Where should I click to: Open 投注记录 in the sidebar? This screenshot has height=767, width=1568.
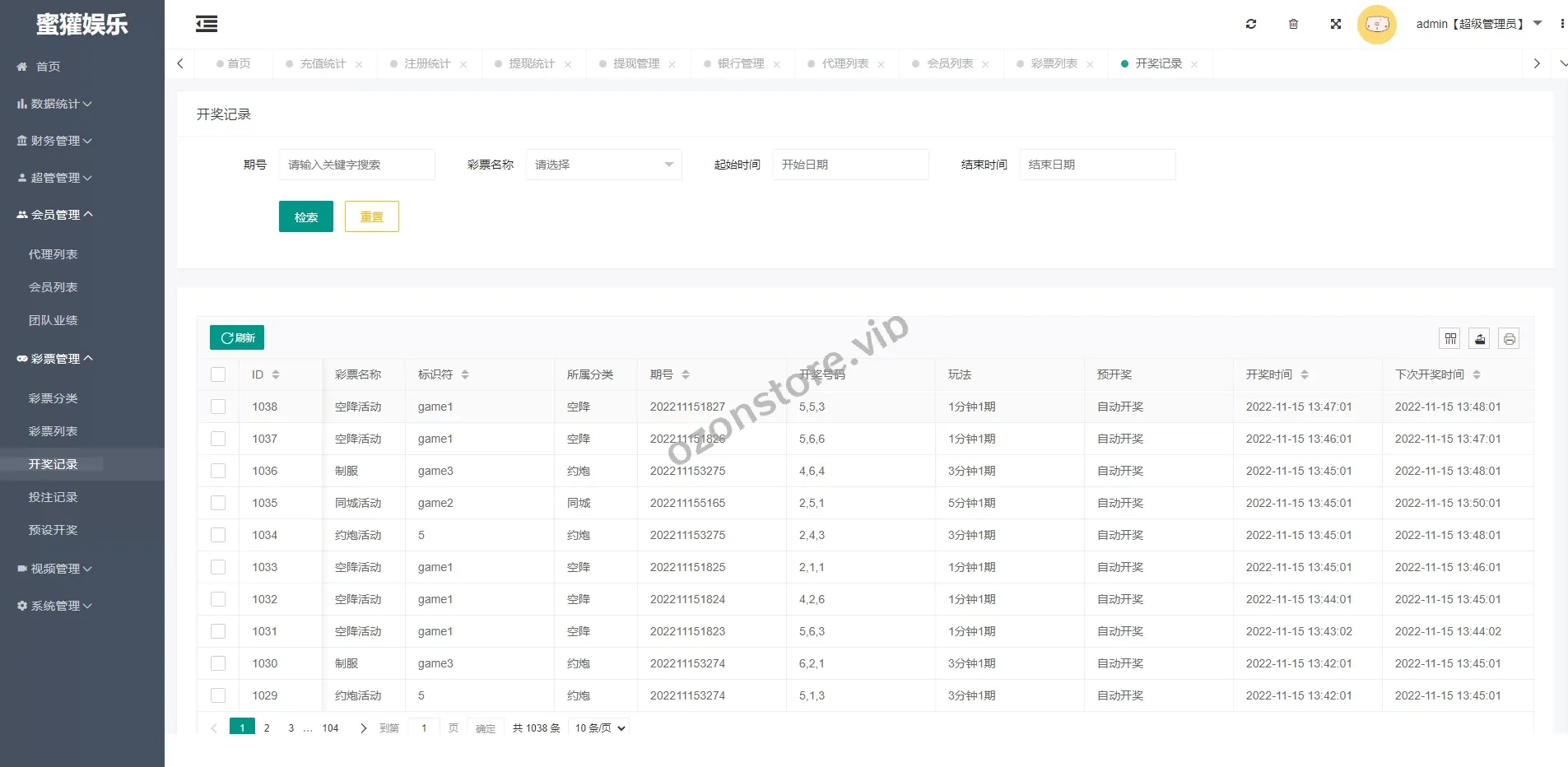coord(53,497)
